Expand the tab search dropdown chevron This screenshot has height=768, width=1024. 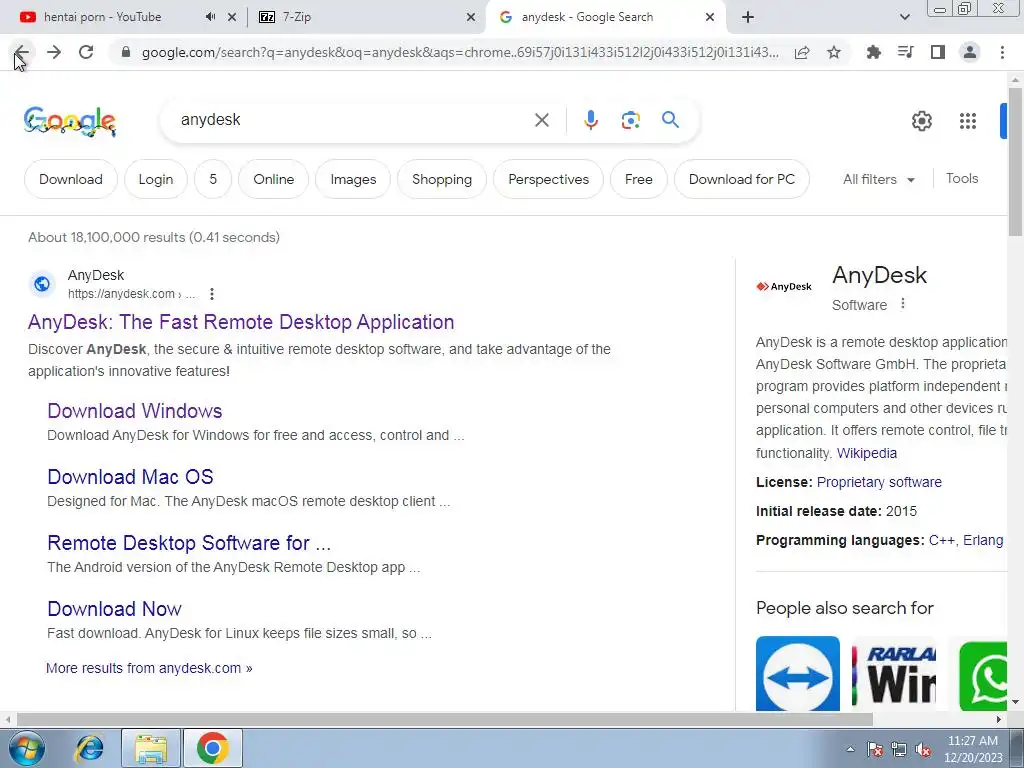click(x=904, y=17)
